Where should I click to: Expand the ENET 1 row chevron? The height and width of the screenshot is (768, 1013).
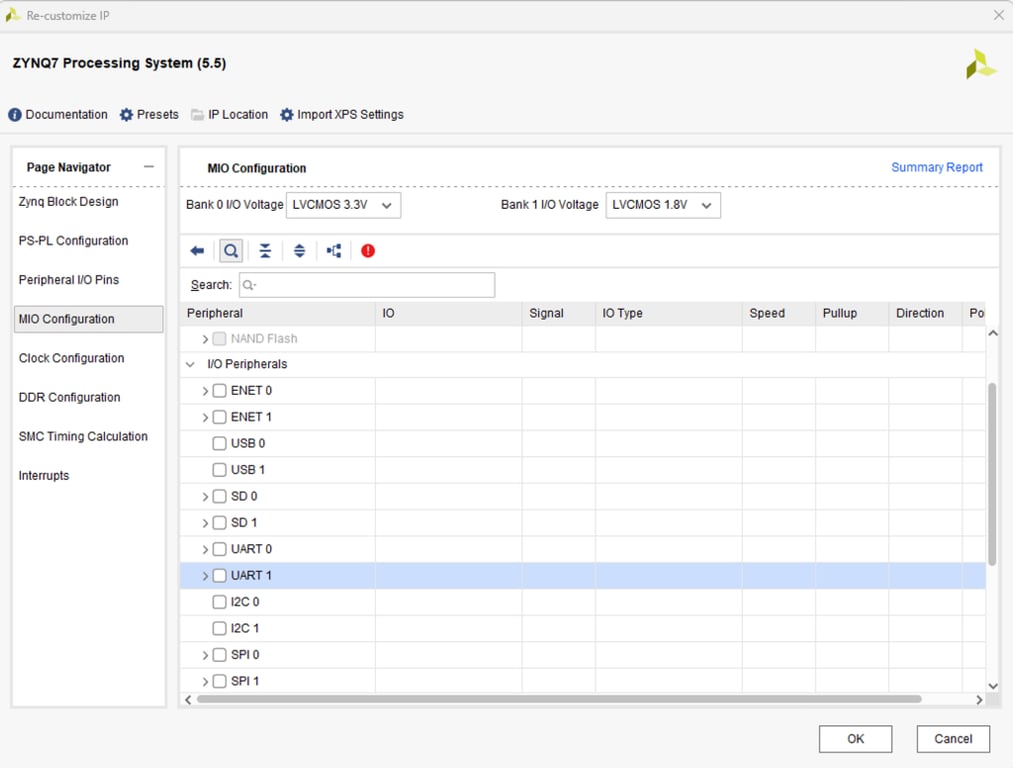205,418
